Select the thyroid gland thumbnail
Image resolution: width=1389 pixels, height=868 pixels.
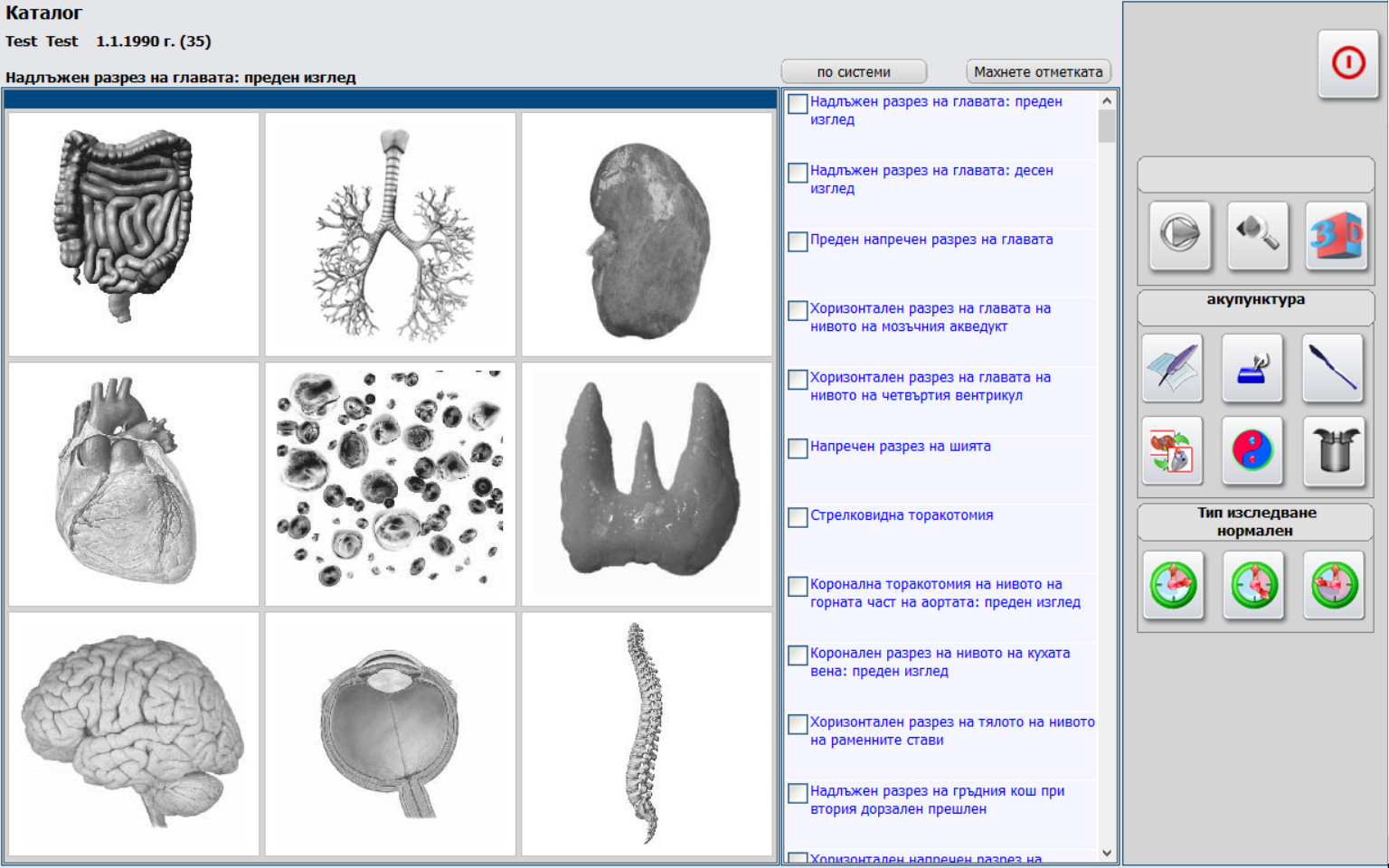(647, 484)
